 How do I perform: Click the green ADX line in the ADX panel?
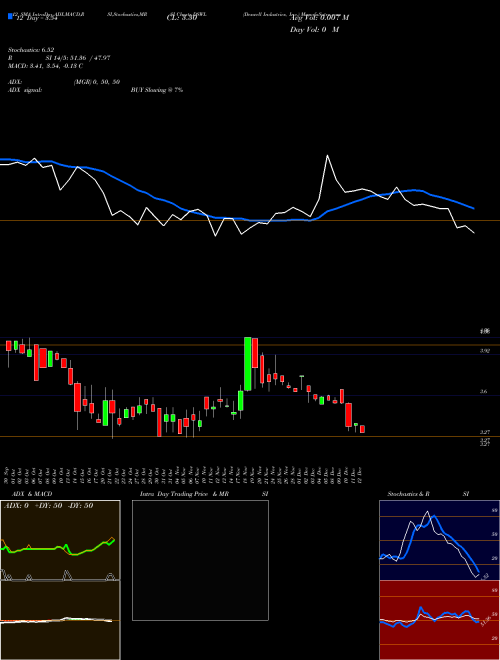(42, 548)
